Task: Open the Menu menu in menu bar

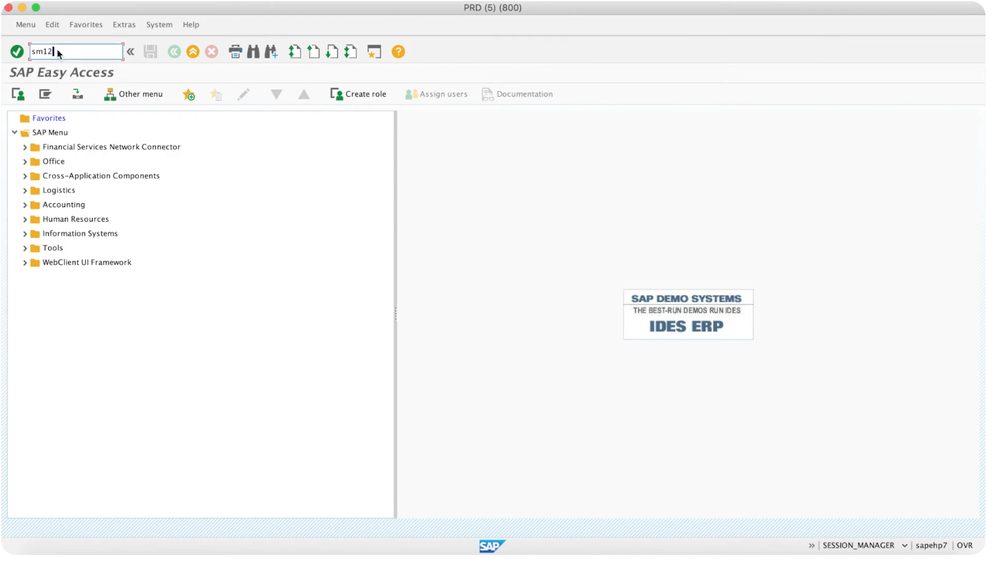Action: [x=26, y=25]
